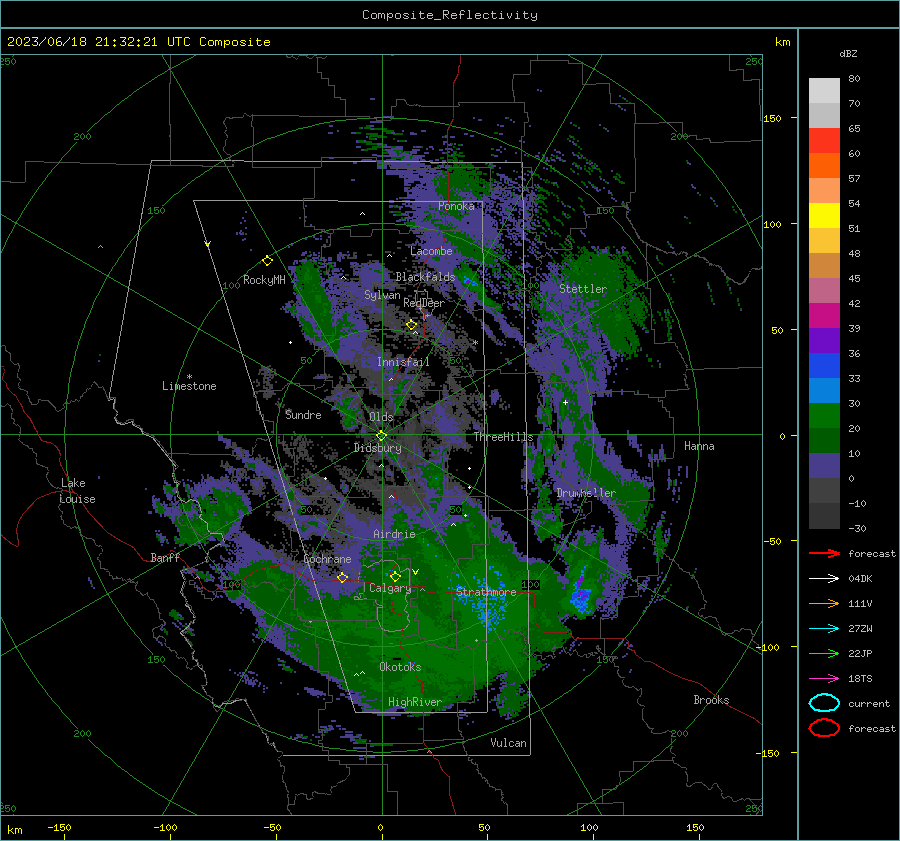Click the yellow diamond marker above Calgary

point(395,576)
